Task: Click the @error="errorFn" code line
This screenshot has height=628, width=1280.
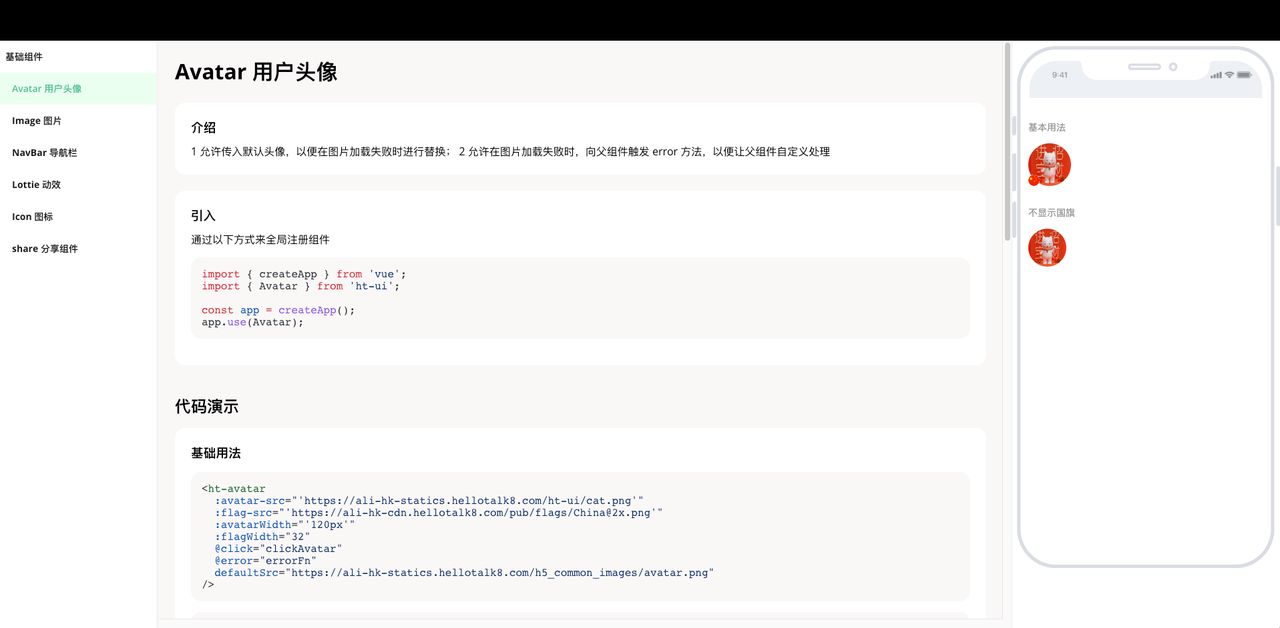Action: pyautogui.click(x=265, y=561)
